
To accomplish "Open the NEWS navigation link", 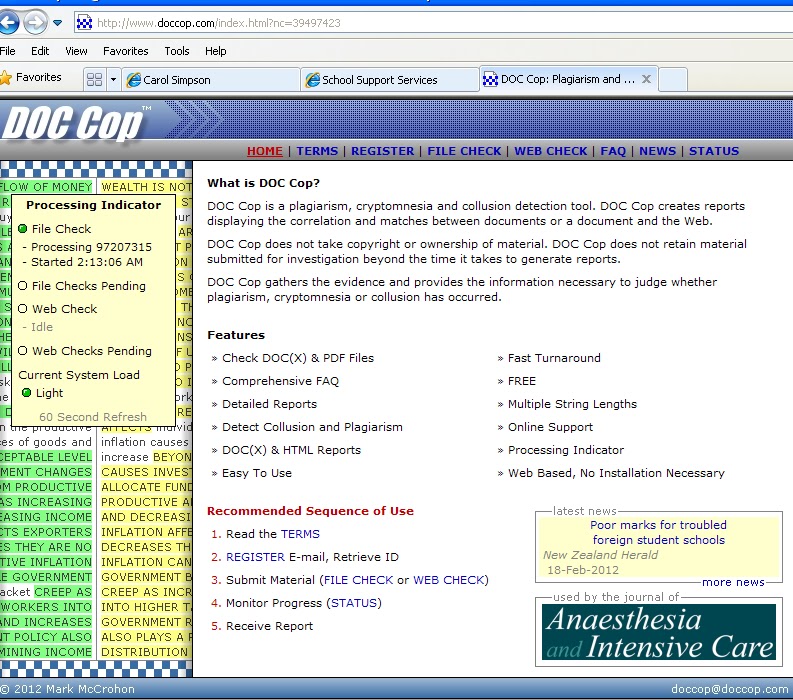I will tap(657, 151).
